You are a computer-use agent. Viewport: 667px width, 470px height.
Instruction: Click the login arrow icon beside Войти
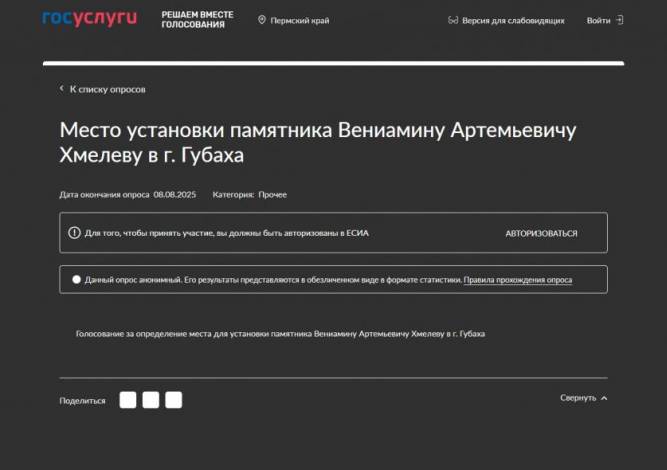click(620, 20)
